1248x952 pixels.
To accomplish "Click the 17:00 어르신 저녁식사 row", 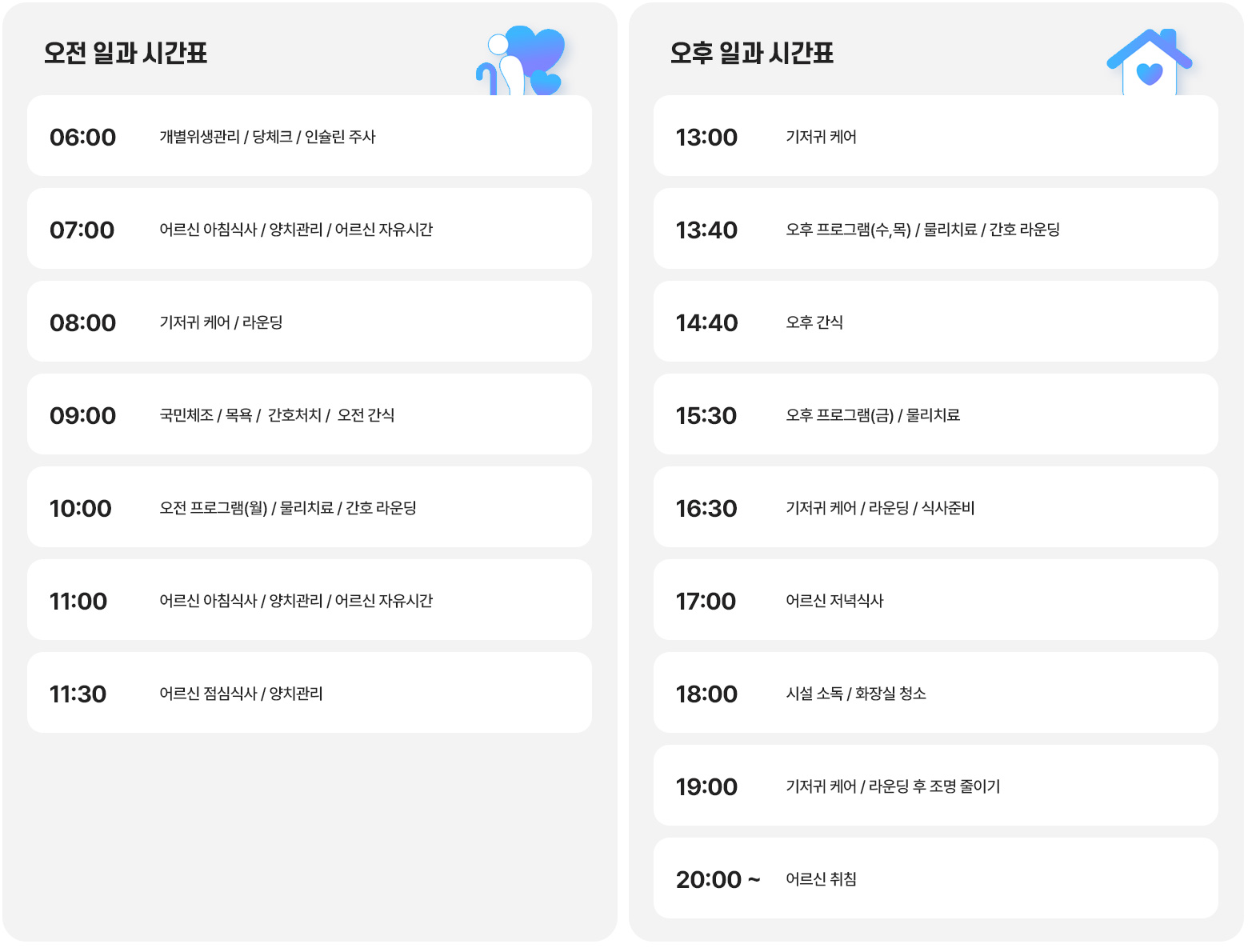I will [935, 601].
